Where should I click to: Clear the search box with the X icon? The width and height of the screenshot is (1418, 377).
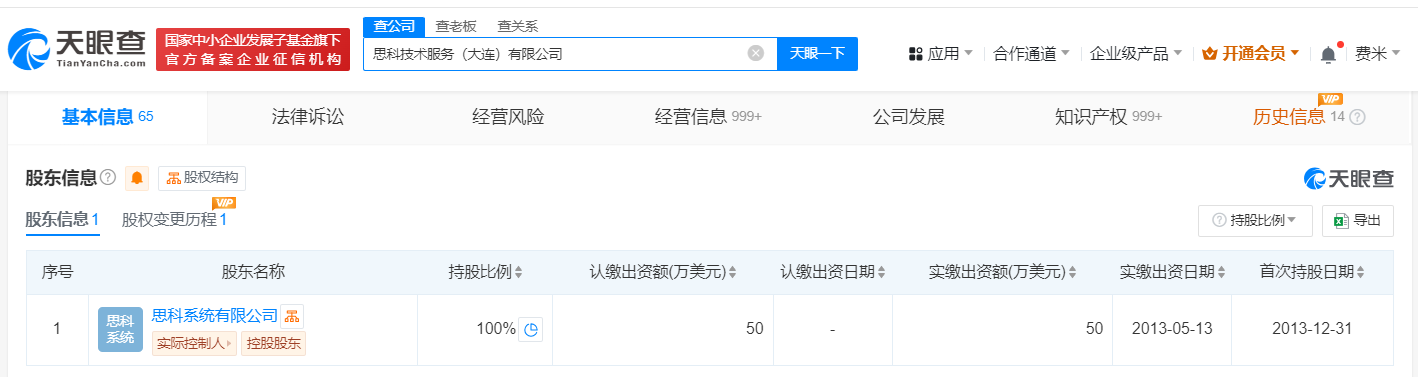pyautogui.click(x=756, y=54)
